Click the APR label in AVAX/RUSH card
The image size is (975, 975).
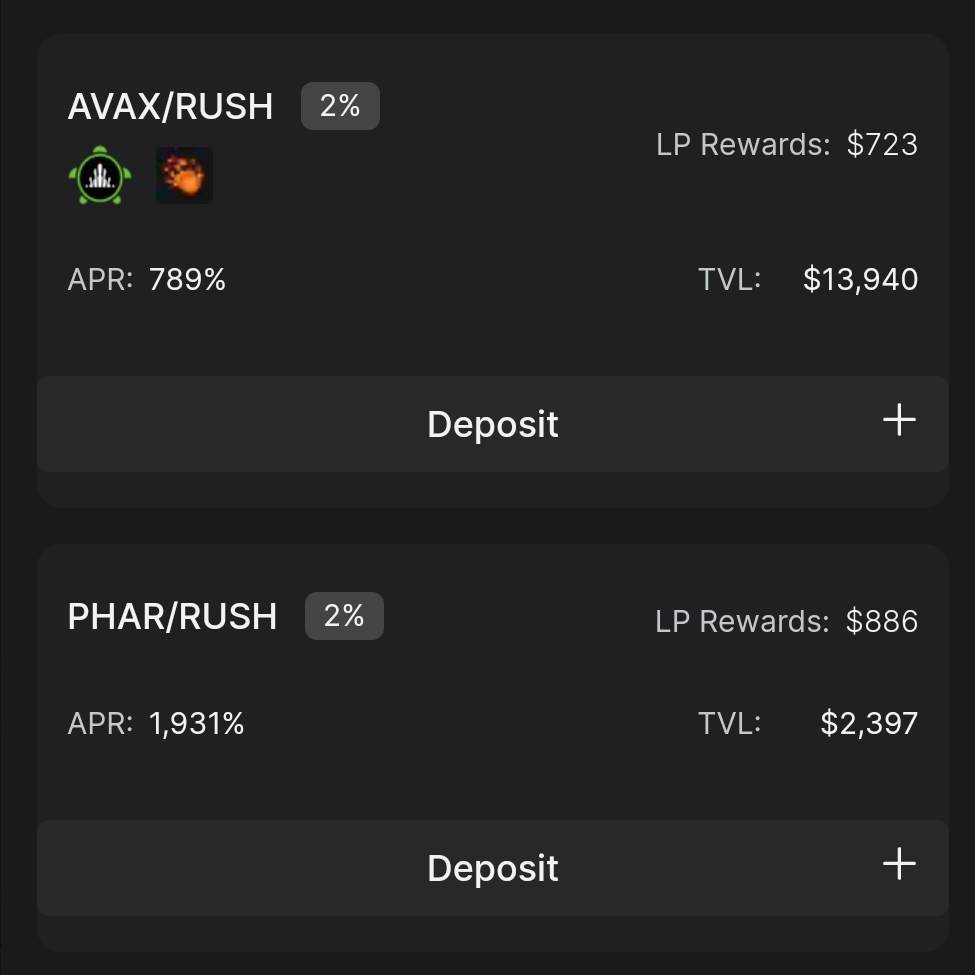click(100, 279)
